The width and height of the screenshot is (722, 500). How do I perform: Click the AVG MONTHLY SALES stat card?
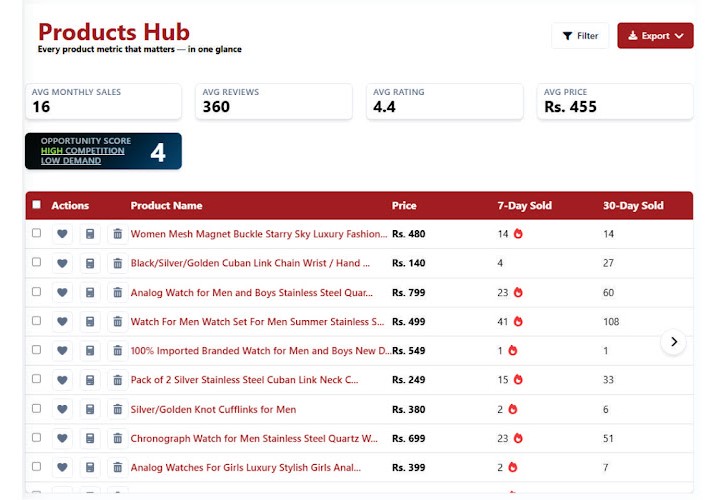click(x=103, y=101)
